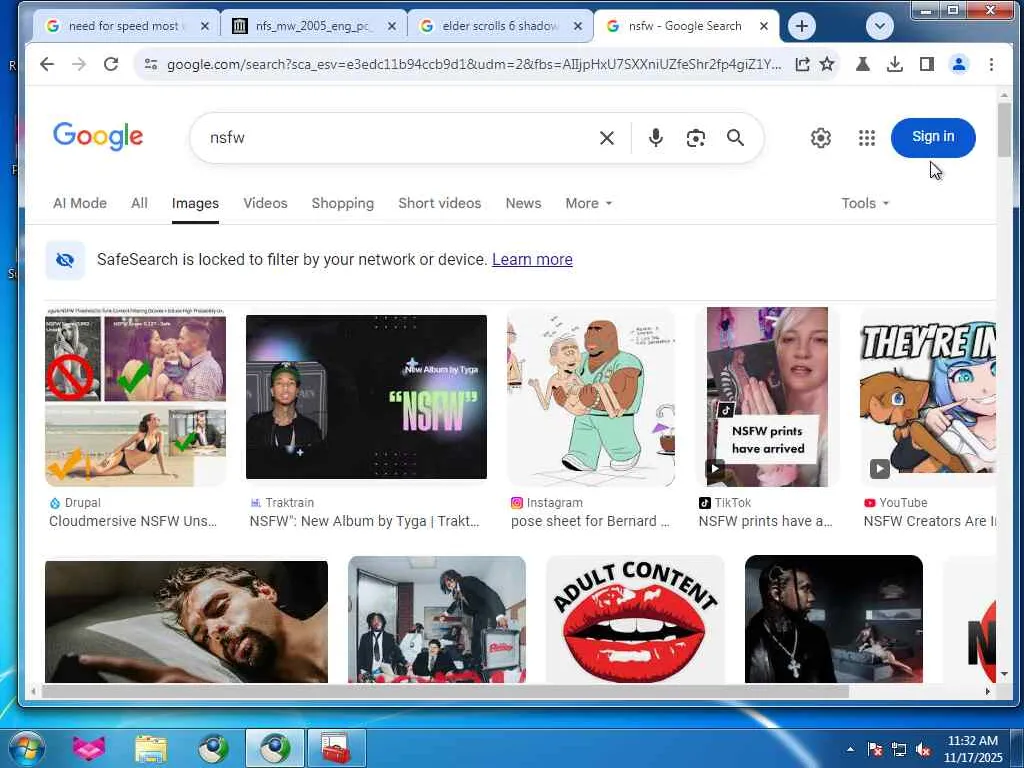
Task: Open the Traktrain Tyga album thumbnail
Action: (366, 397)
